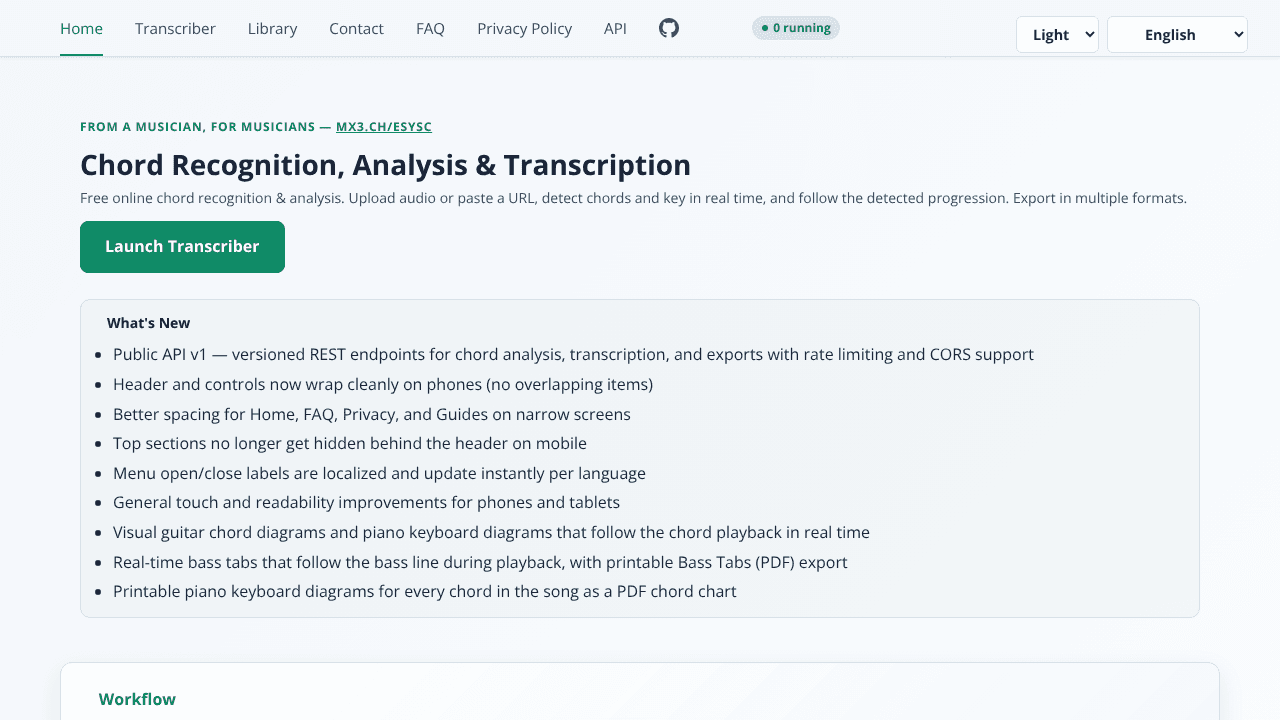Click the Printable piano keyboard diagrams item
1280x720 pixels.
[x=424, y=591]
